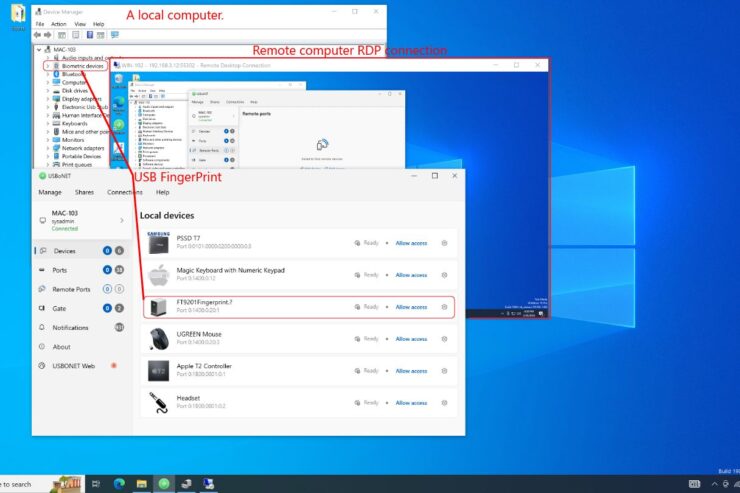Screen dimensions: 740x493
Task: Open Action menu in Device Manager
Action: (x=59, y=24)
